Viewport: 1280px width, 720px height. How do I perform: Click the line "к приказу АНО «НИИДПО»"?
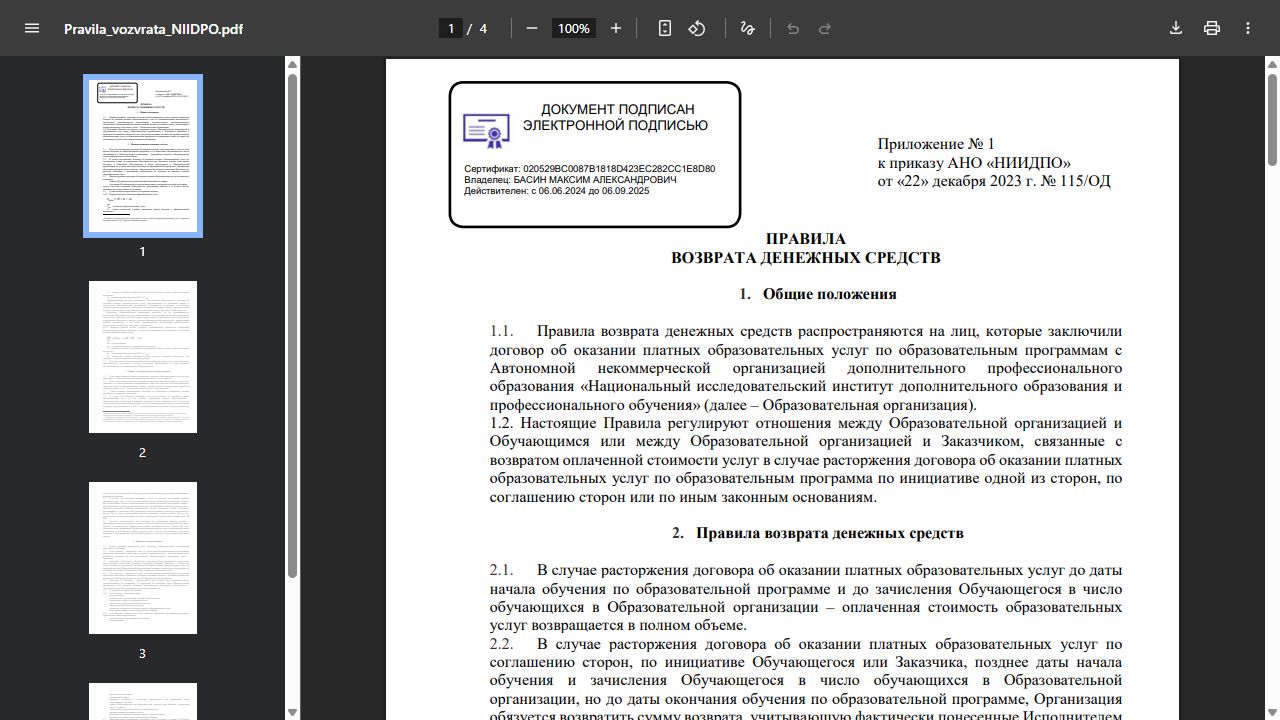click(974, 163)
